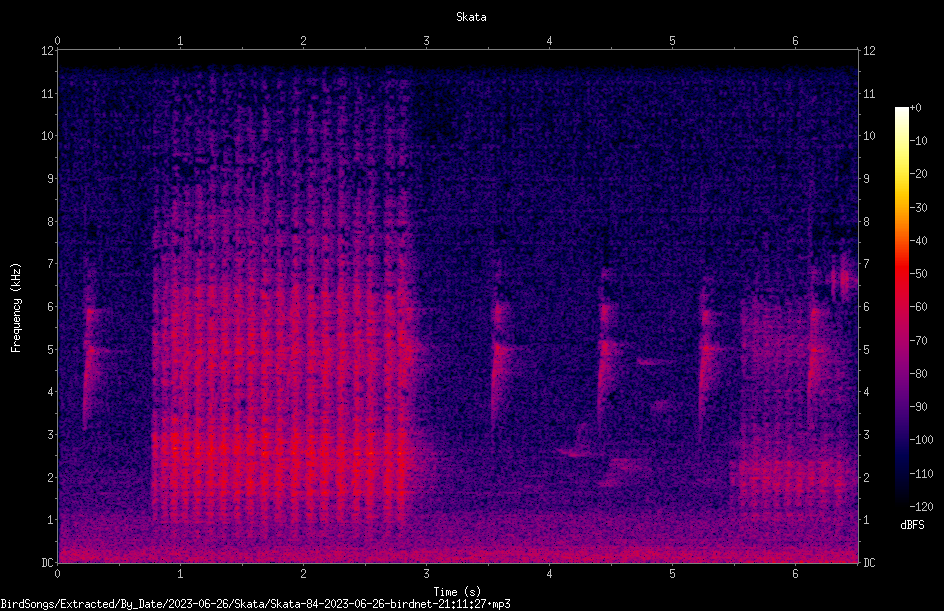
Task: Click the "-40" color scale value
Action: 918,241
